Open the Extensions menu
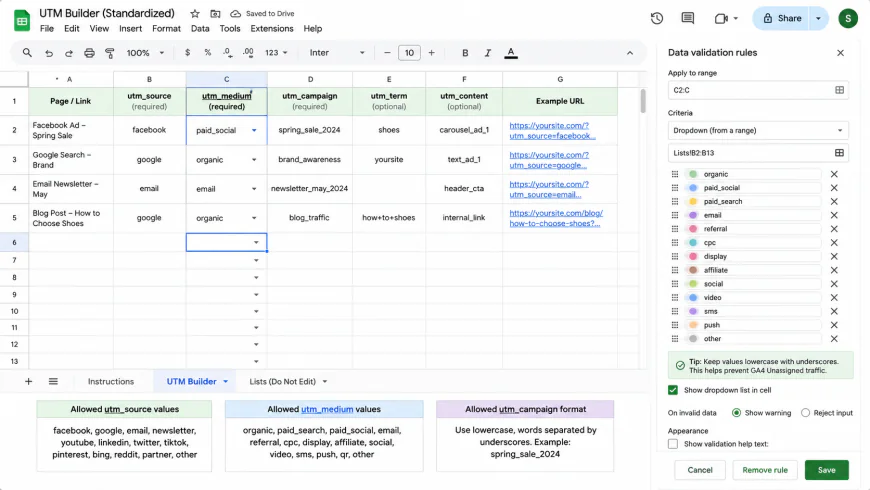Viewport: 870px width, 490px height. click(x=272, y=28)
